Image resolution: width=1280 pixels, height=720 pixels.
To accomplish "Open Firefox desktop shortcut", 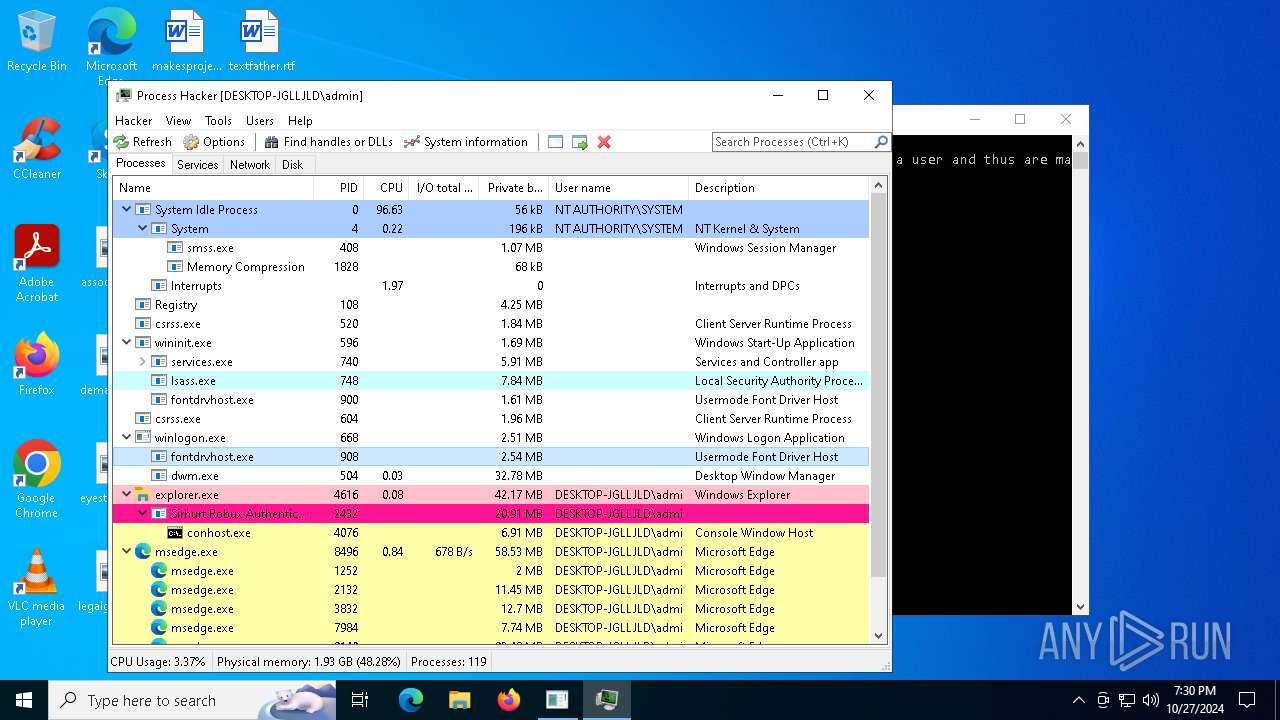I will point(37,364).
